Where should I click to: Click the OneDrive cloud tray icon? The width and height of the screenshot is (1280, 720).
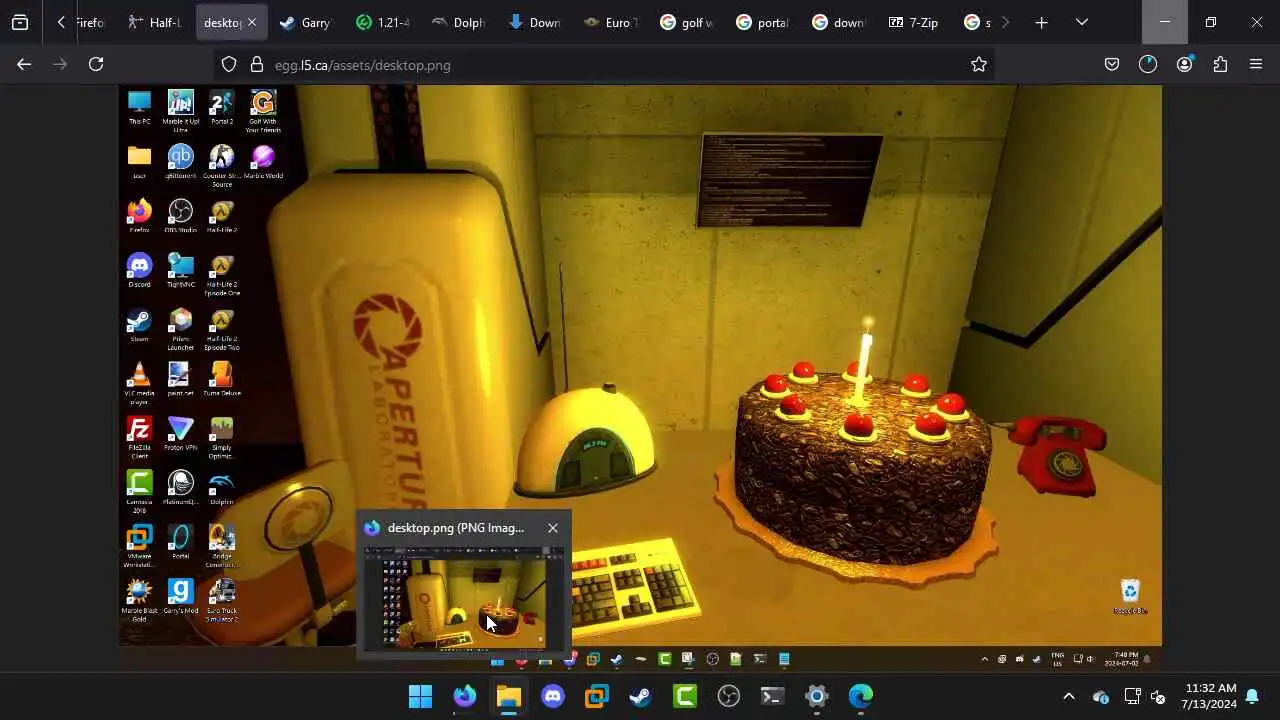[x=1101, y=697]
